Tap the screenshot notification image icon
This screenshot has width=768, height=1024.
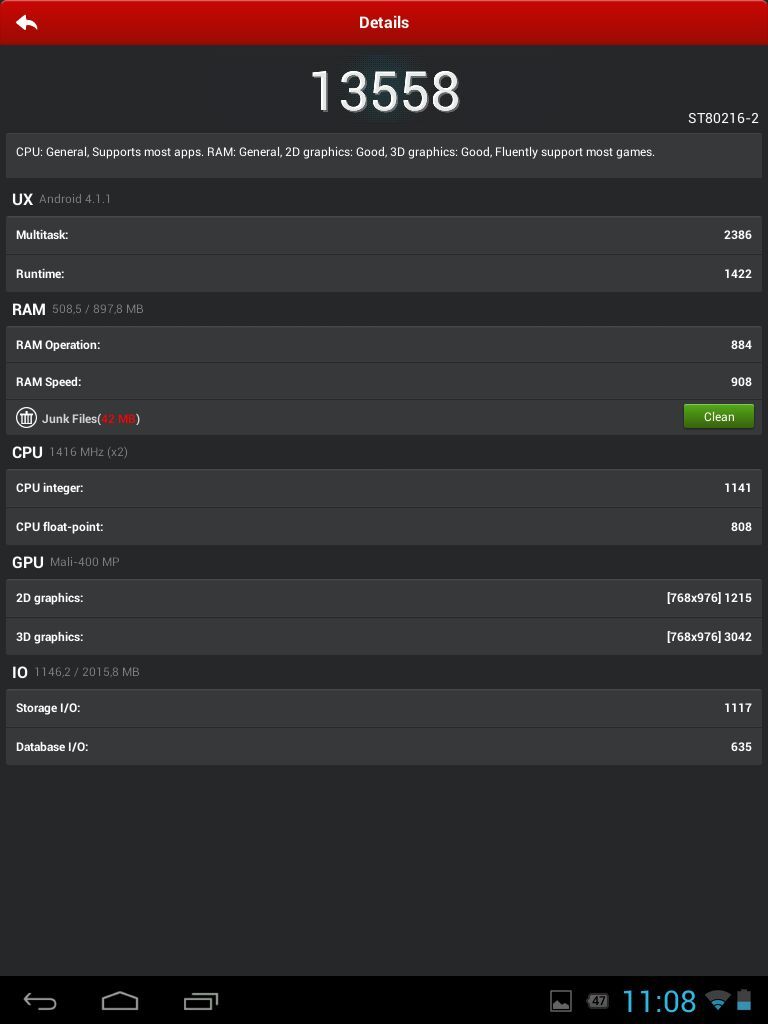(x=561, y=1001)
